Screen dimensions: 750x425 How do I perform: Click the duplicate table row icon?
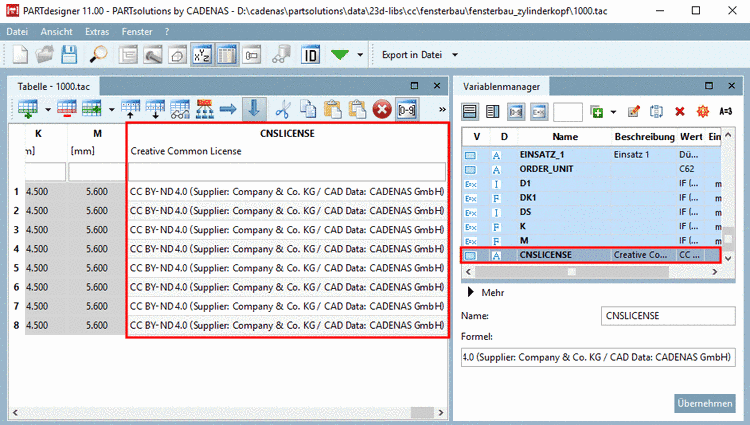pos(91,109)
